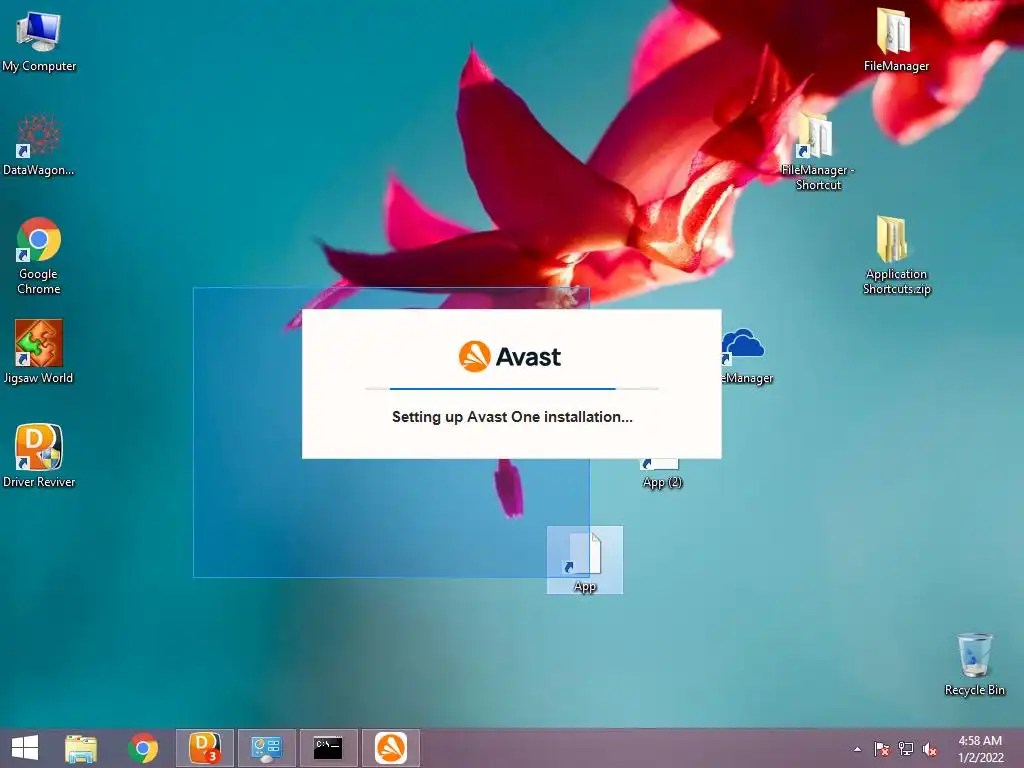
Task: Open the DataWagon shortcut icon
Action: pyautogui.click(x=39, y=145)
